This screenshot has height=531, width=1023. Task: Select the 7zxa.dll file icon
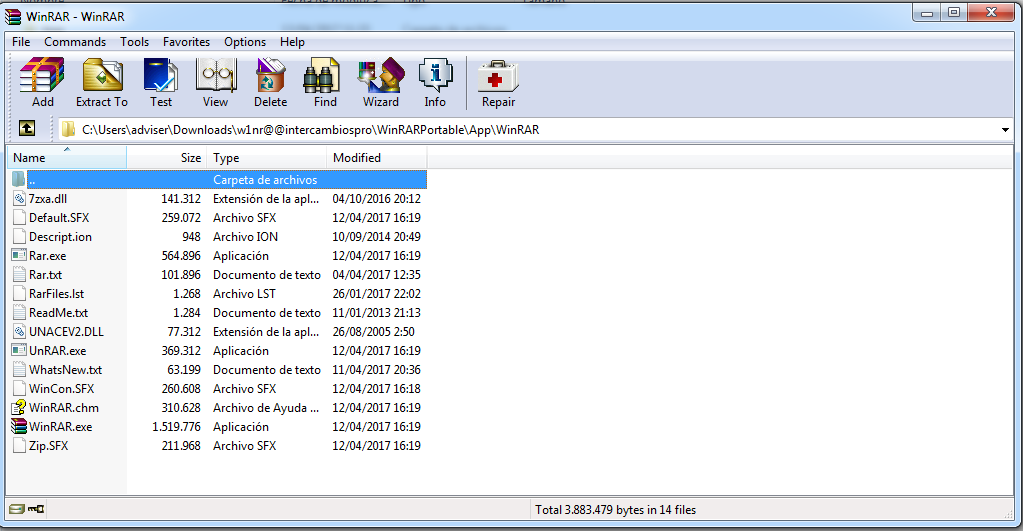20,198
